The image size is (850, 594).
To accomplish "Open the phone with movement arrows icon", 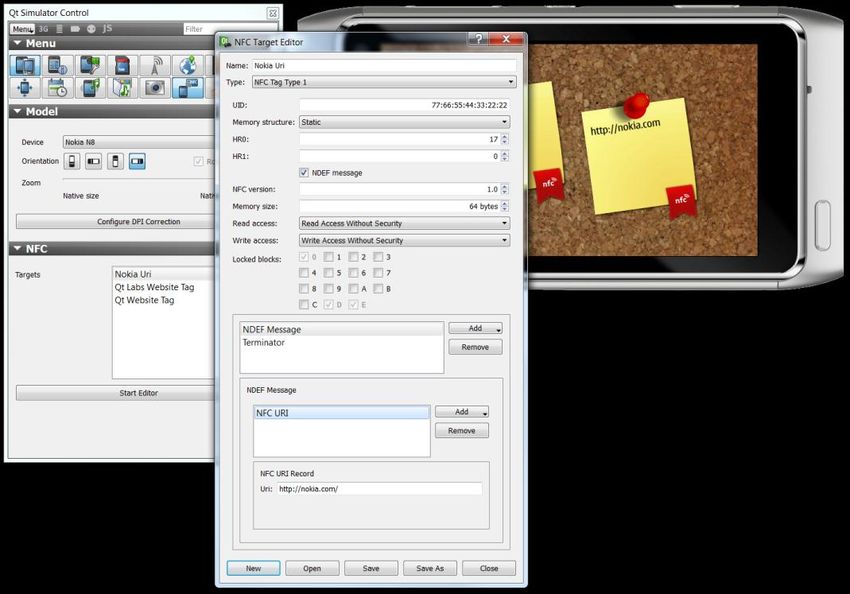I will [x=25, y=87].
